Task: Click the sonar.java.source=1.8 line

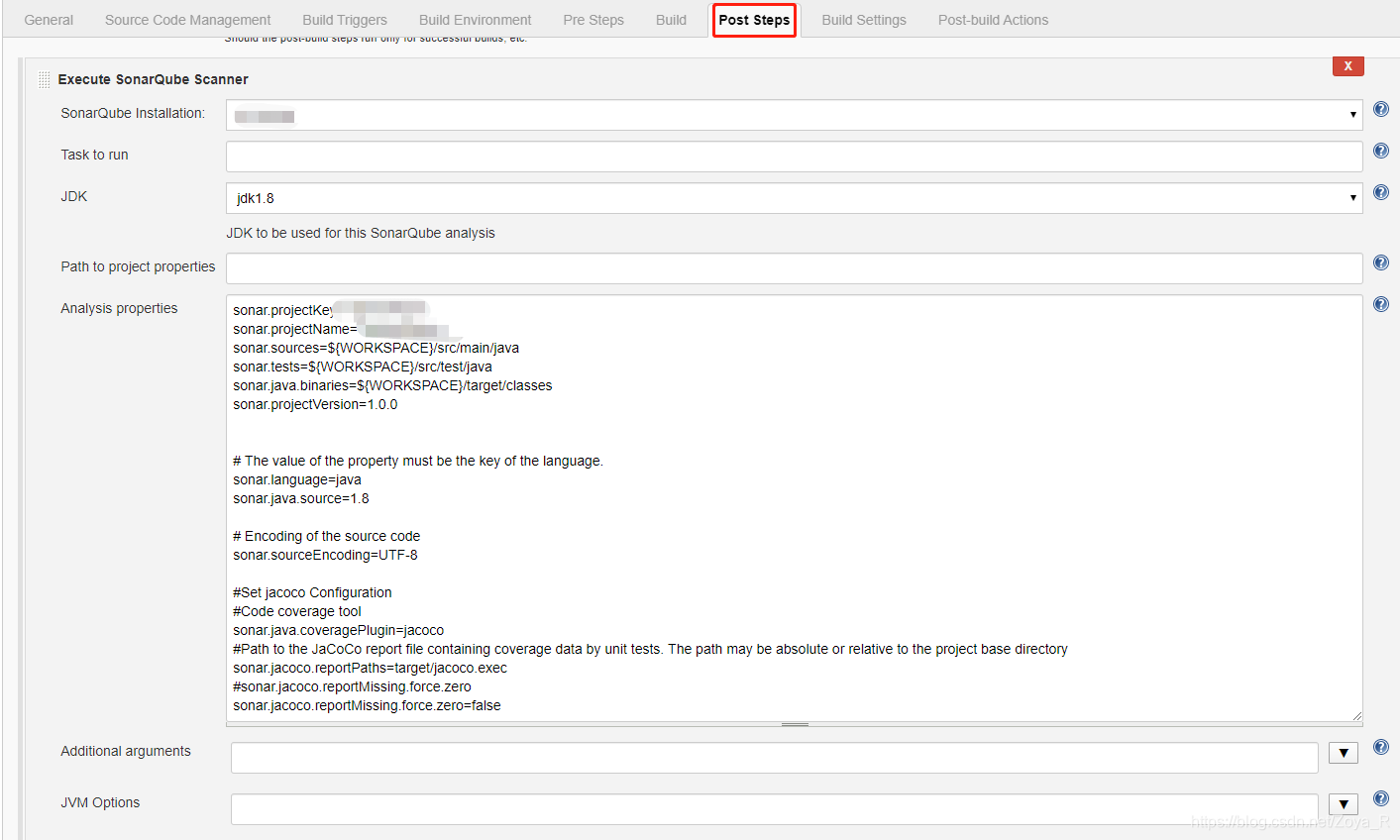Action: click(x=301, y=498)
